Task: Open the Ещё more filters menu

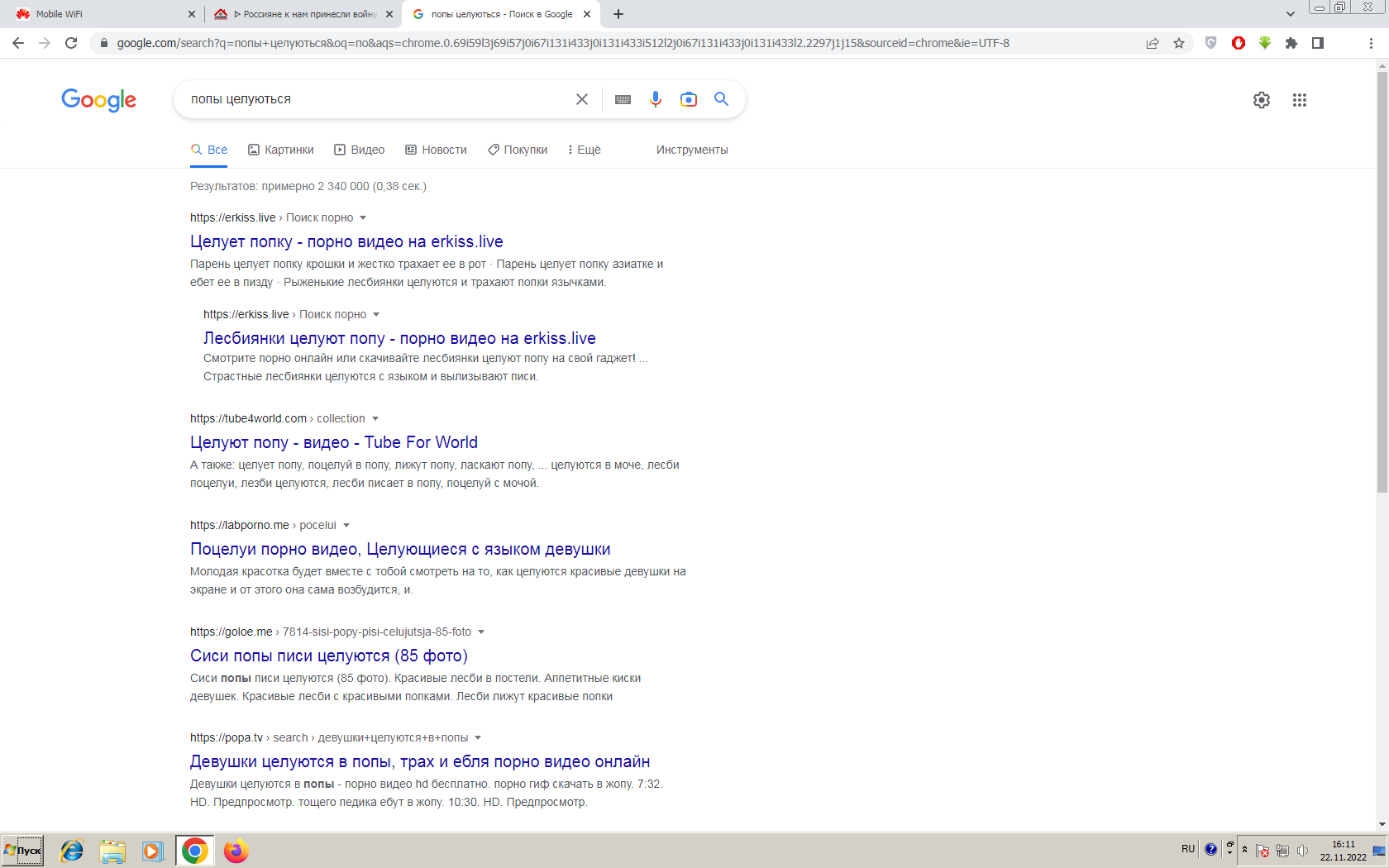Action: pyautogui.click(x=584, y=150)
